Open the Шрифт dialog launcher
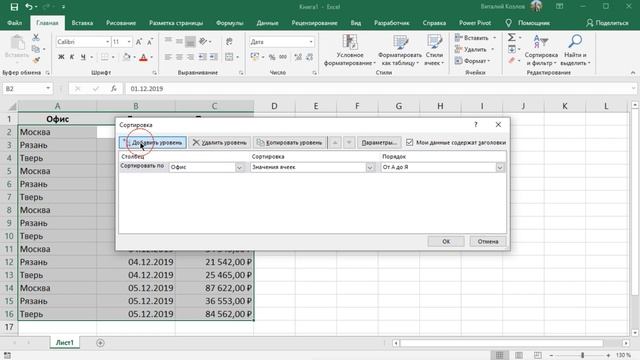 pyautogui.click(x=155, y=73)
